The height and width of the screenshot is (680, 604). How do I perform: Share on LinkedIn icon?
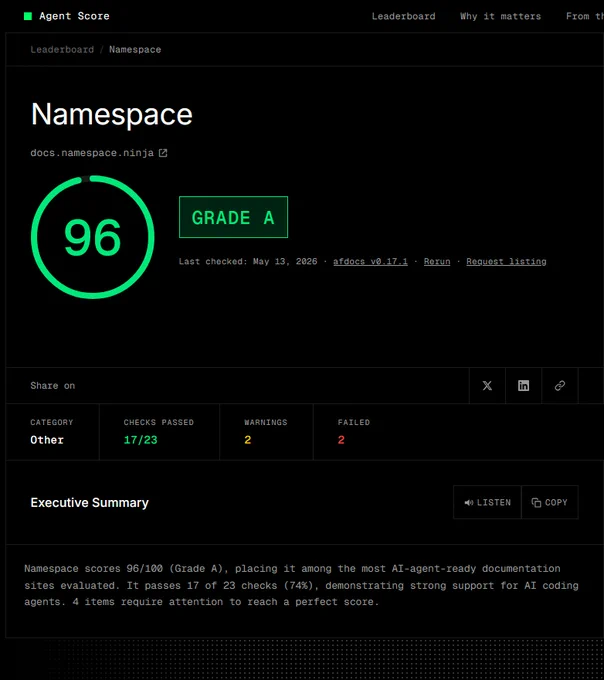(523, 386)
